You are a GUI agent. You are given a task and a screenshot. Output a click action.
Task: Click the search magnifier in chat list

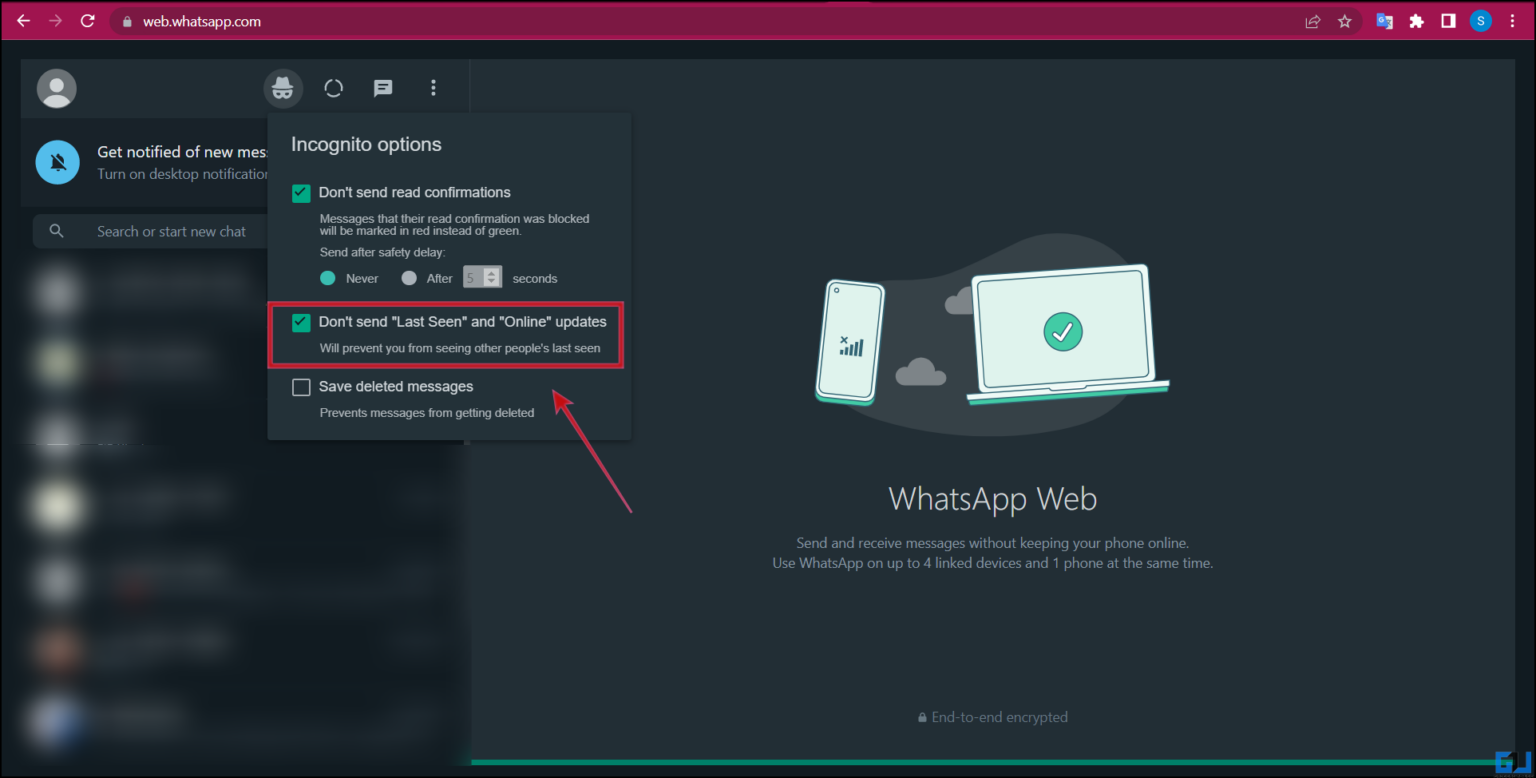click(x=57, y=231)
